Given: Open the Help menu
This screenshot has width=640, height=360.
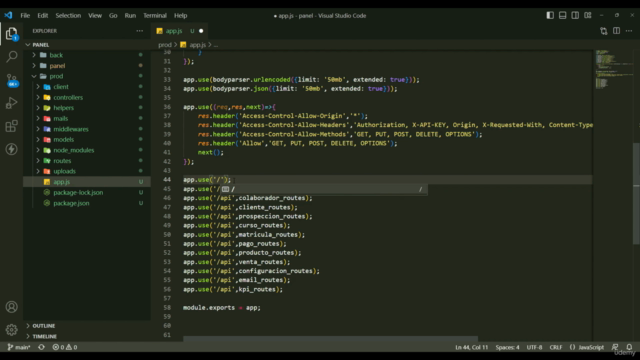Looking at the screenshot, I should 180,16.
